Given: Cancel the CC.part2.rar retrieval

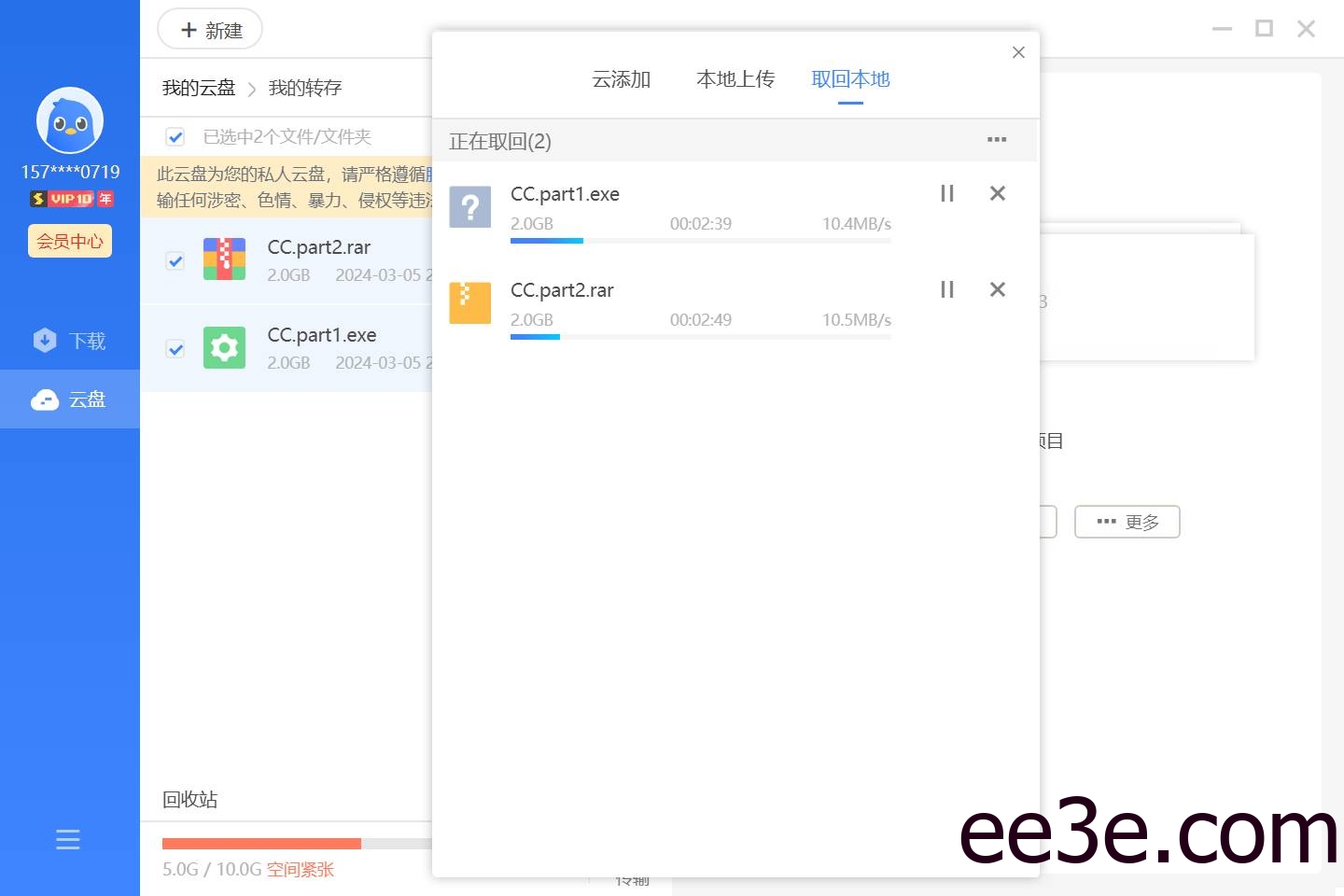Looking at the screenshot, I should 997,289.
